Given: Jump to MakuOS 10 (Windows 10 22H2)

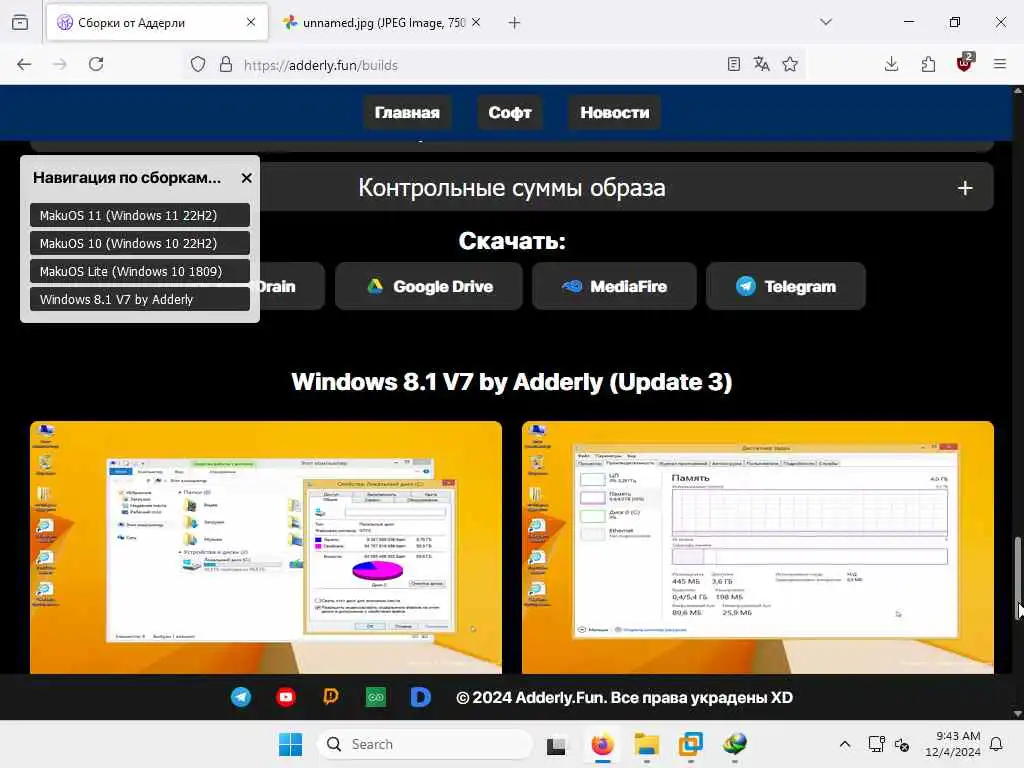Looking at the screenshot, I should [x=140, y=244].
